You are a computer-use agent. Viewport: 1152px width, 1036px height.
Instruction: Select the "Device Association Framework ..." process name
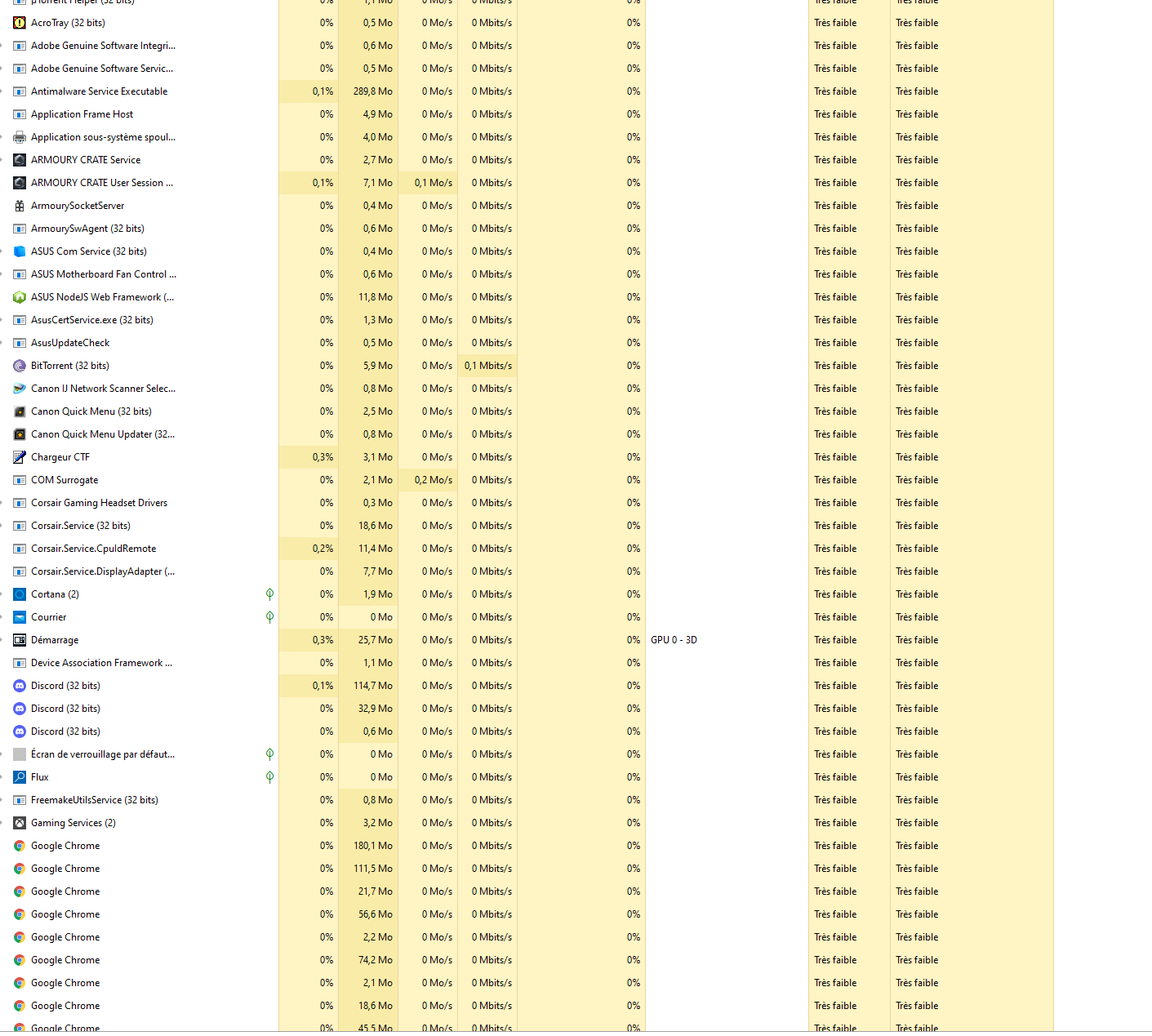tap(101, 663)
